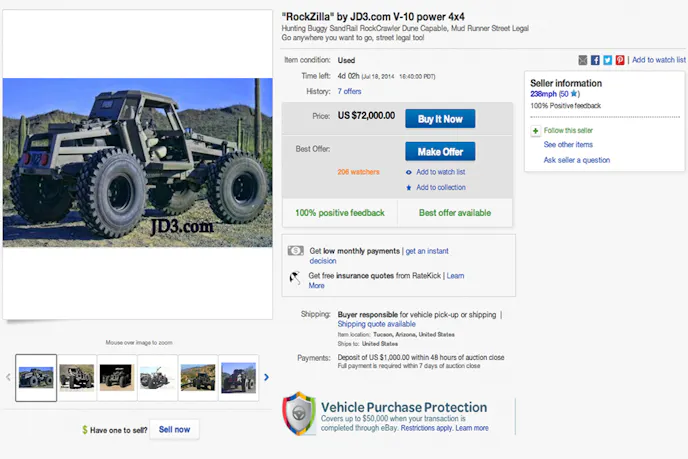Open Shipping quote available link
Image resolution: width=688 pixels, height=459 pixels.
tap(376, 324)
